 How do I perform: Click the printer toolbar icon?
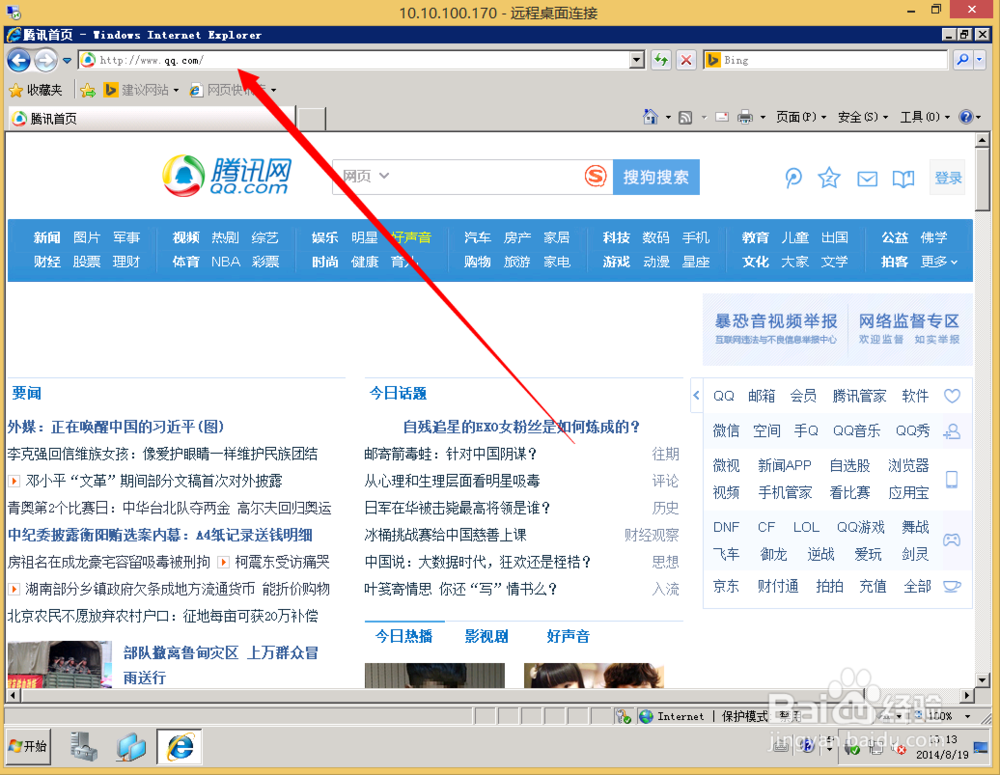[x=745, y=117]
